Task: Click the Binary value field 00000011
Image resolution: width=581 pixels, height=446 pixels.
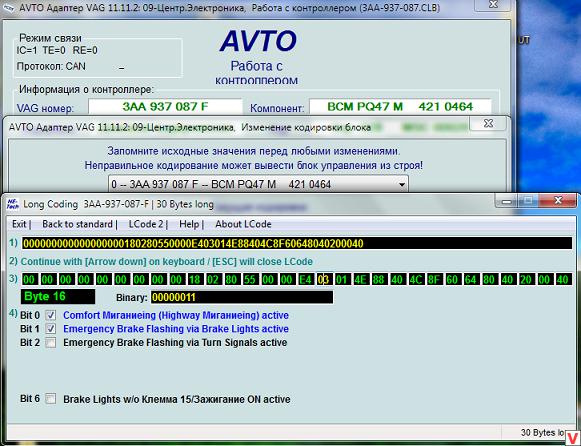Action: coord(242,297)
